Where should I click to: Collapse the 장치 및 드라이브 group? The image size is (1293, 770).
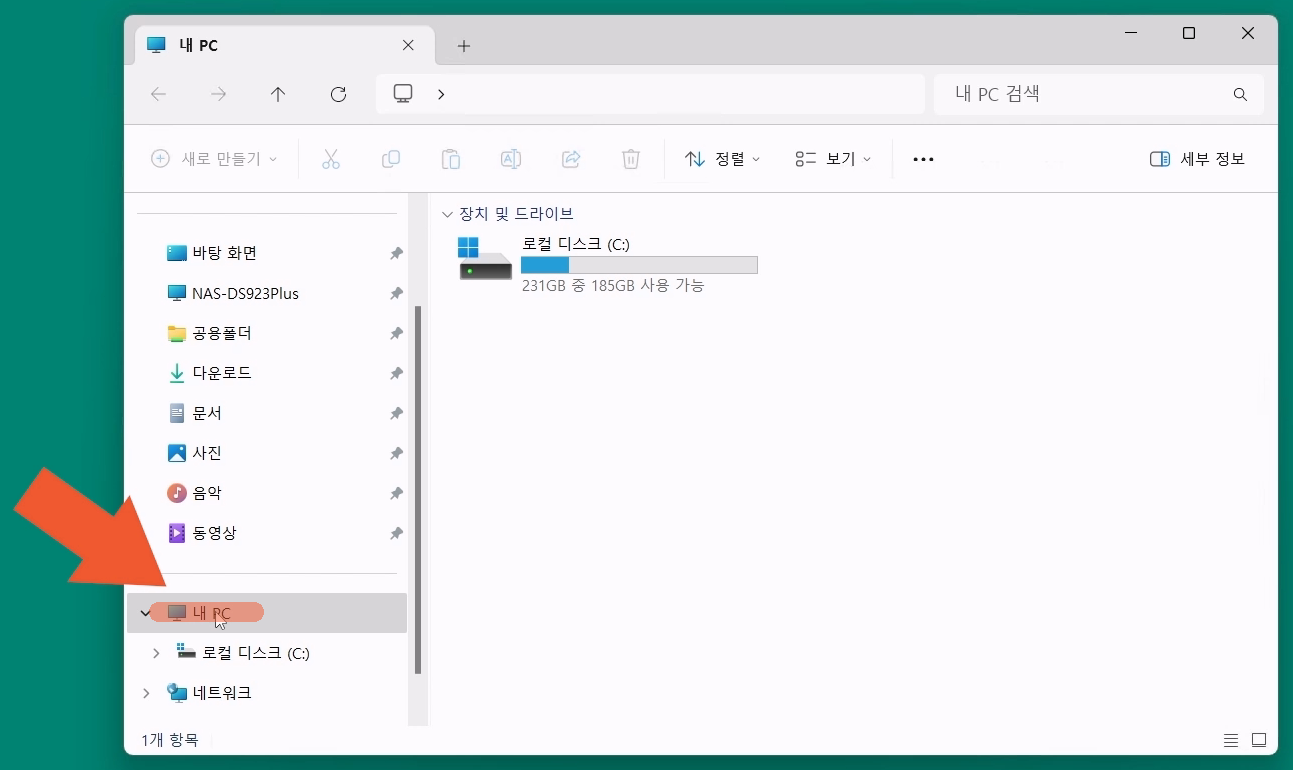point(447,214)
